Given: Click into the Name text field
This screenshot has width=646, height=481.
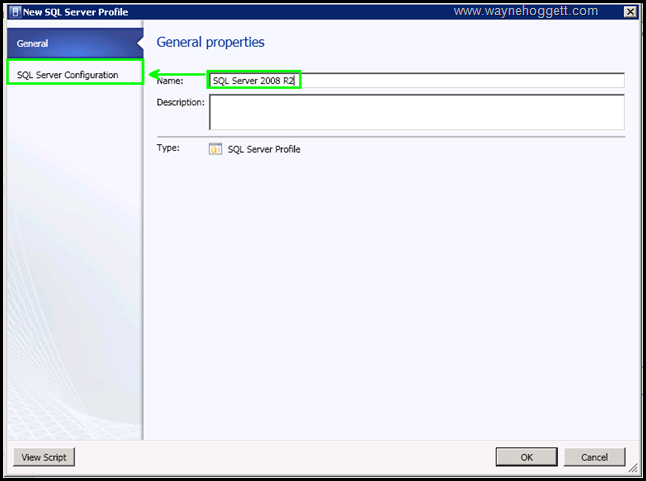Looking at the screenshot, I should (x=417, y=80).
